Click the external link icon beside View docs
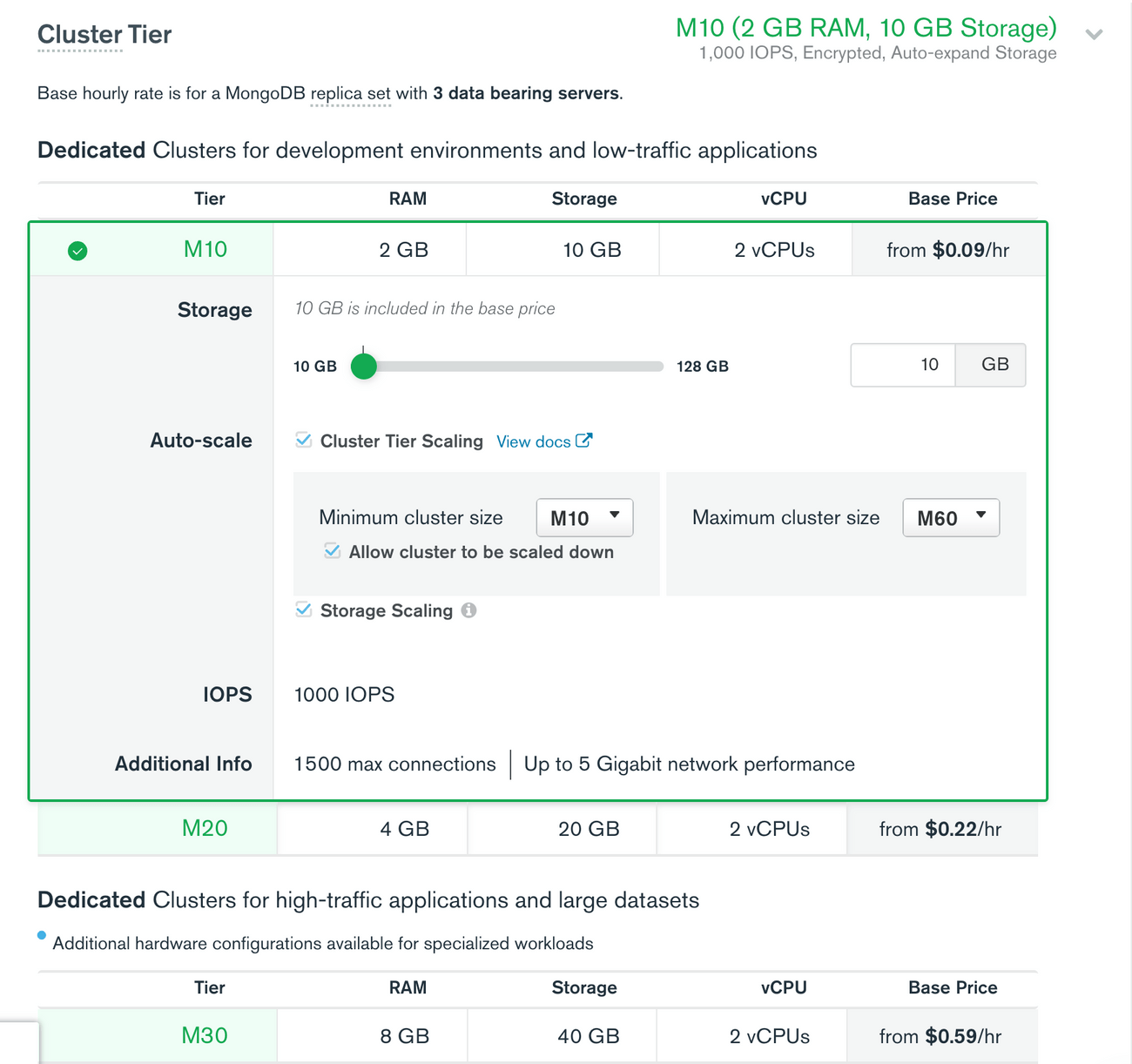The width and height of the screenshot is (1132, 1064). click(584, 441)
